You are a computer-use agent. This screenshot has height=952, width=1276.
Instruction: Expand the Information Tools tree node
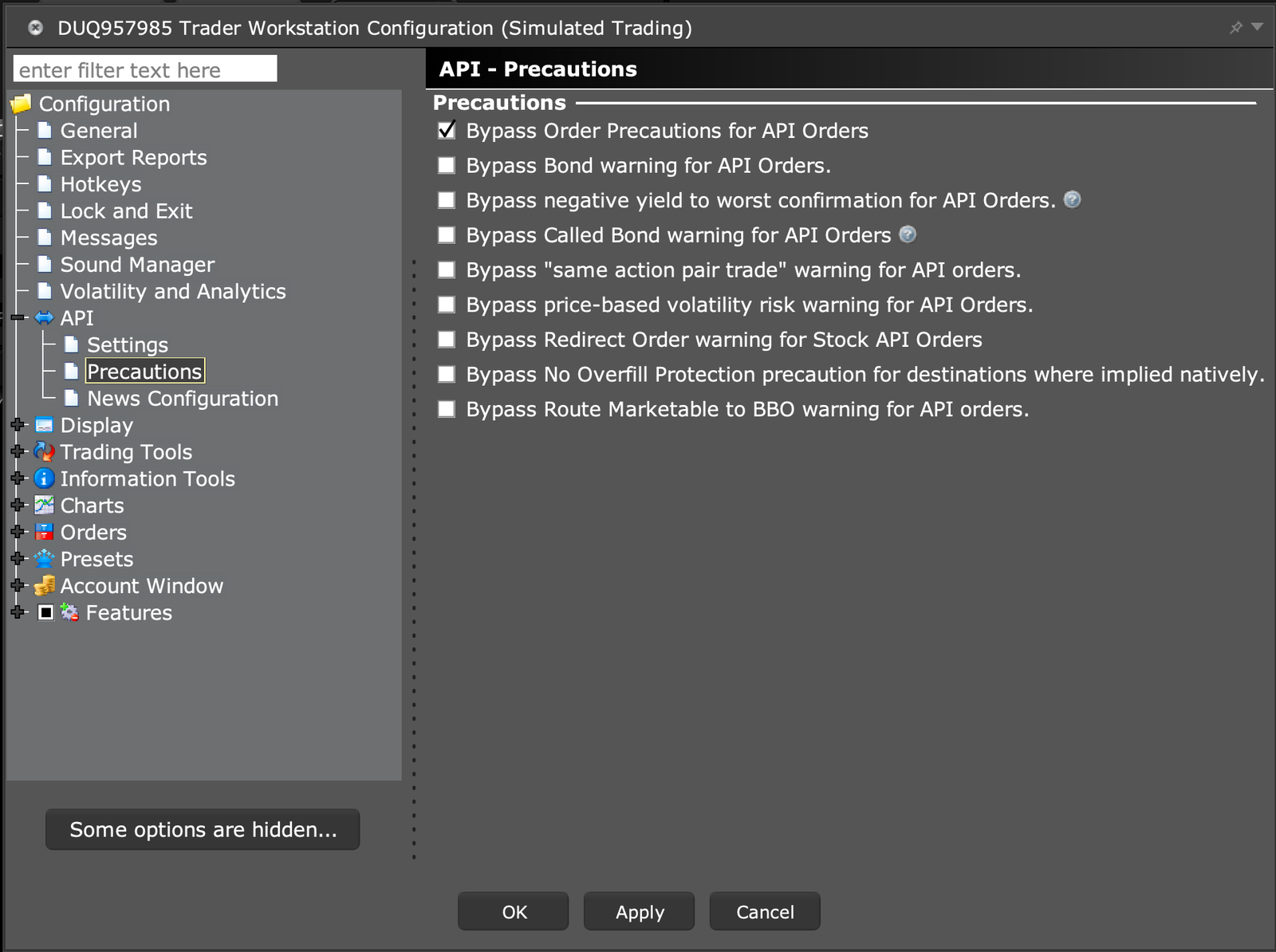tap(18, 478)
